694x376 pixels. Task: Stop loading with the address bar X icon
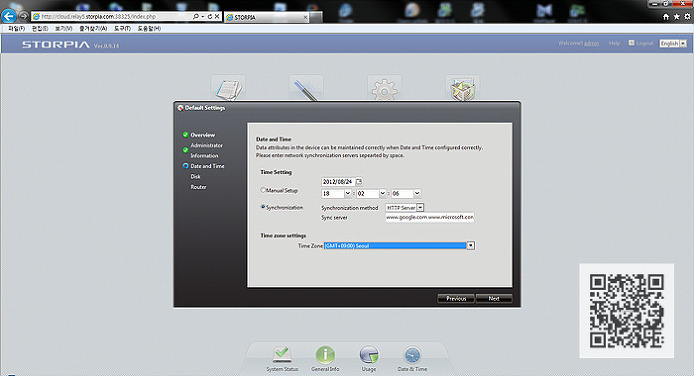[217, 16]
